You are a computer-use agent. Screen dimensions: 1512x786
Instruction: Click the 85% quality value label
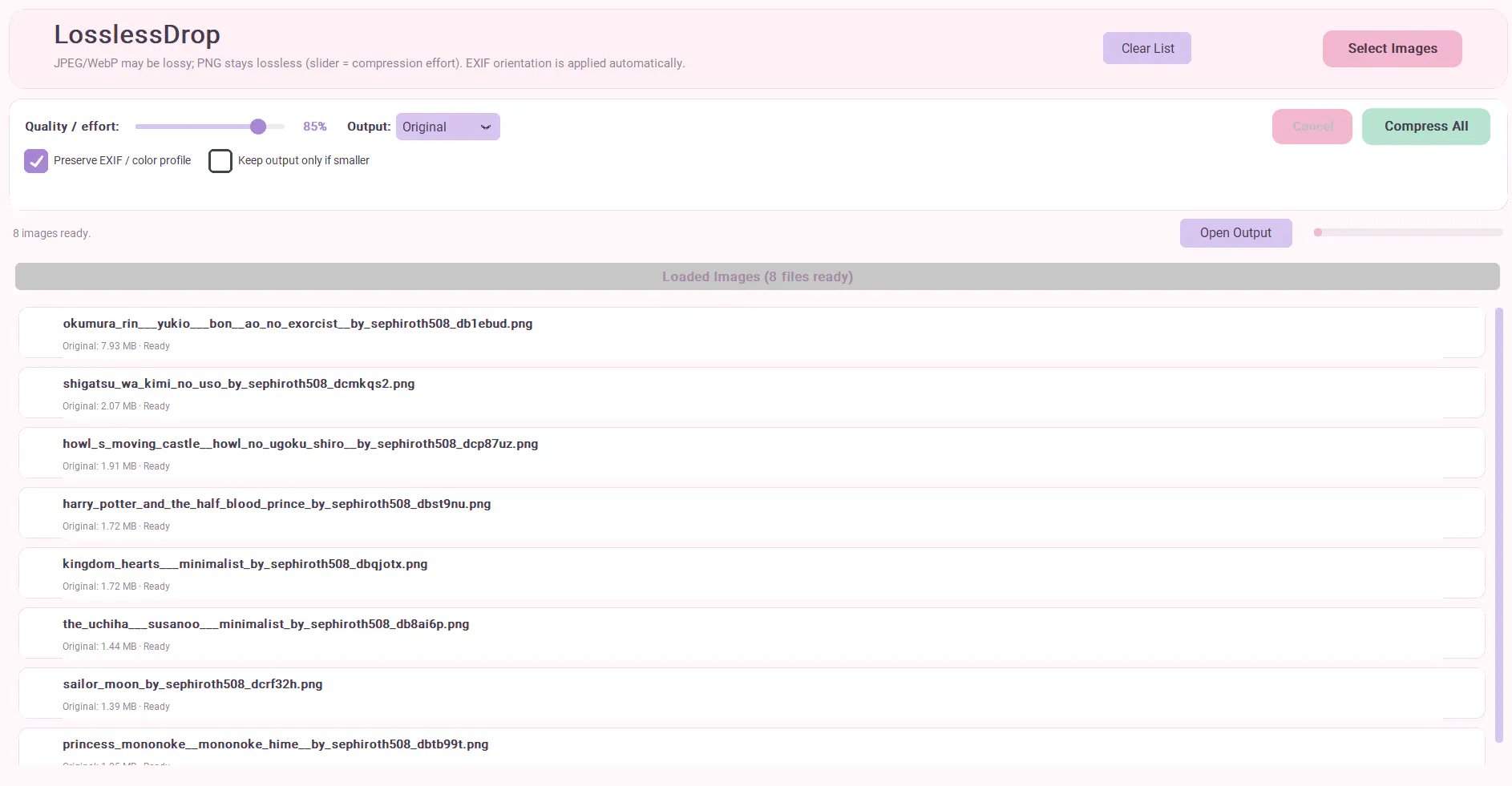(314, 127)
